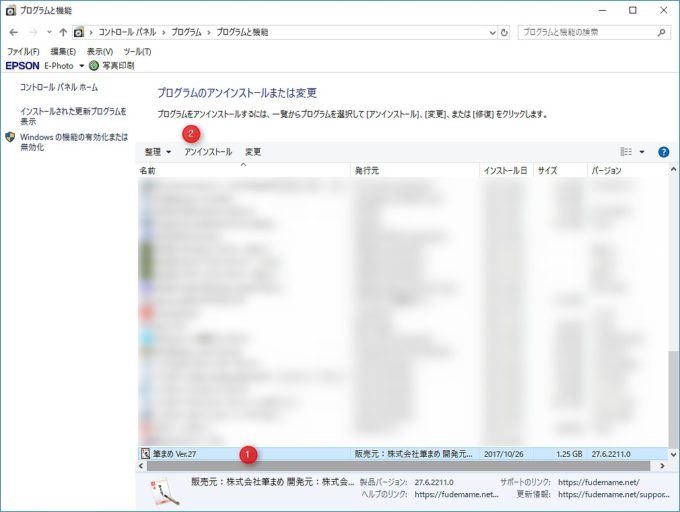Click the horizontal scrollbar under program list
Screen dimensions: 680x512
(x=400, y=466)
